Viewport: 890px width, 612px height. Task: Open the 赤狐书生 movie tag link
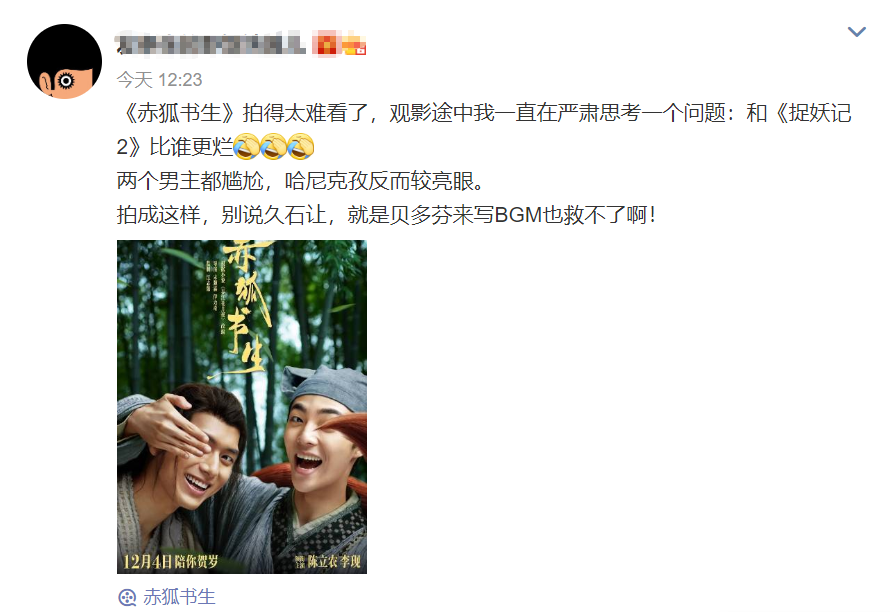179,597
